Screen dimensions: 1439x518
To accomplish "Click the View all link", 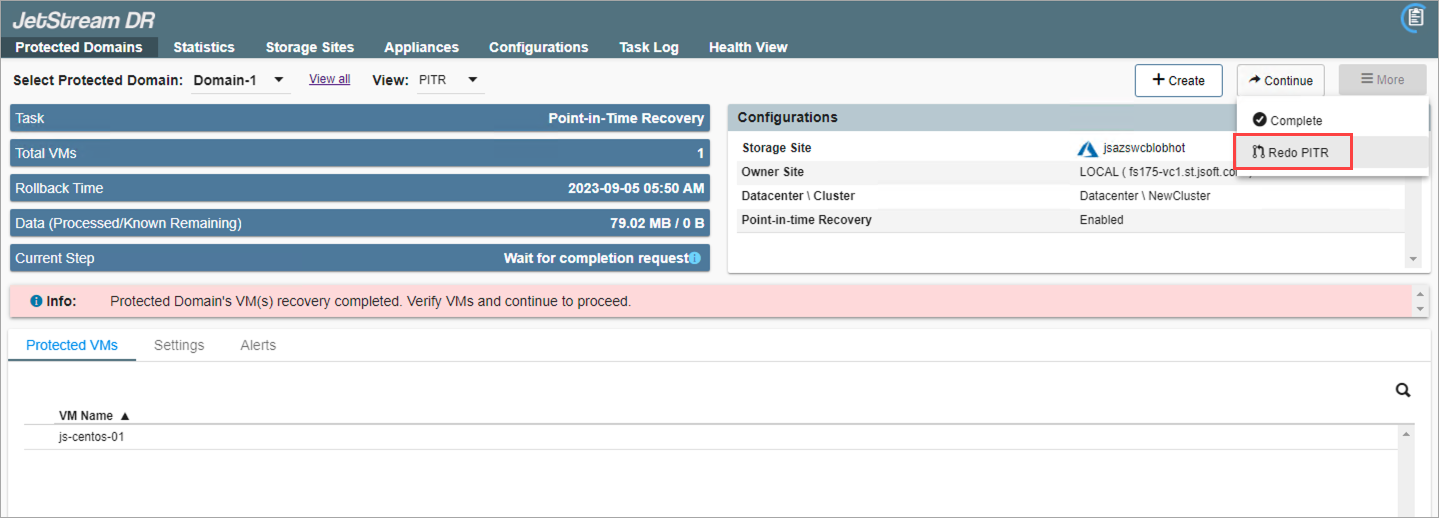I will click(x=329, y=79).
